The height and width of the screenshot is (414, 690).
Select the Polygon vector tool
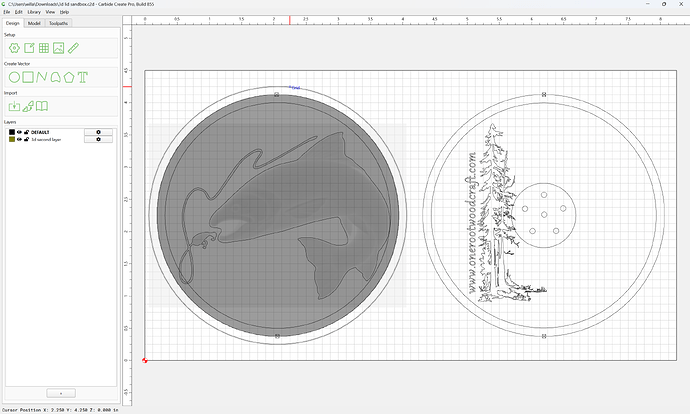[x=69, y=77]
